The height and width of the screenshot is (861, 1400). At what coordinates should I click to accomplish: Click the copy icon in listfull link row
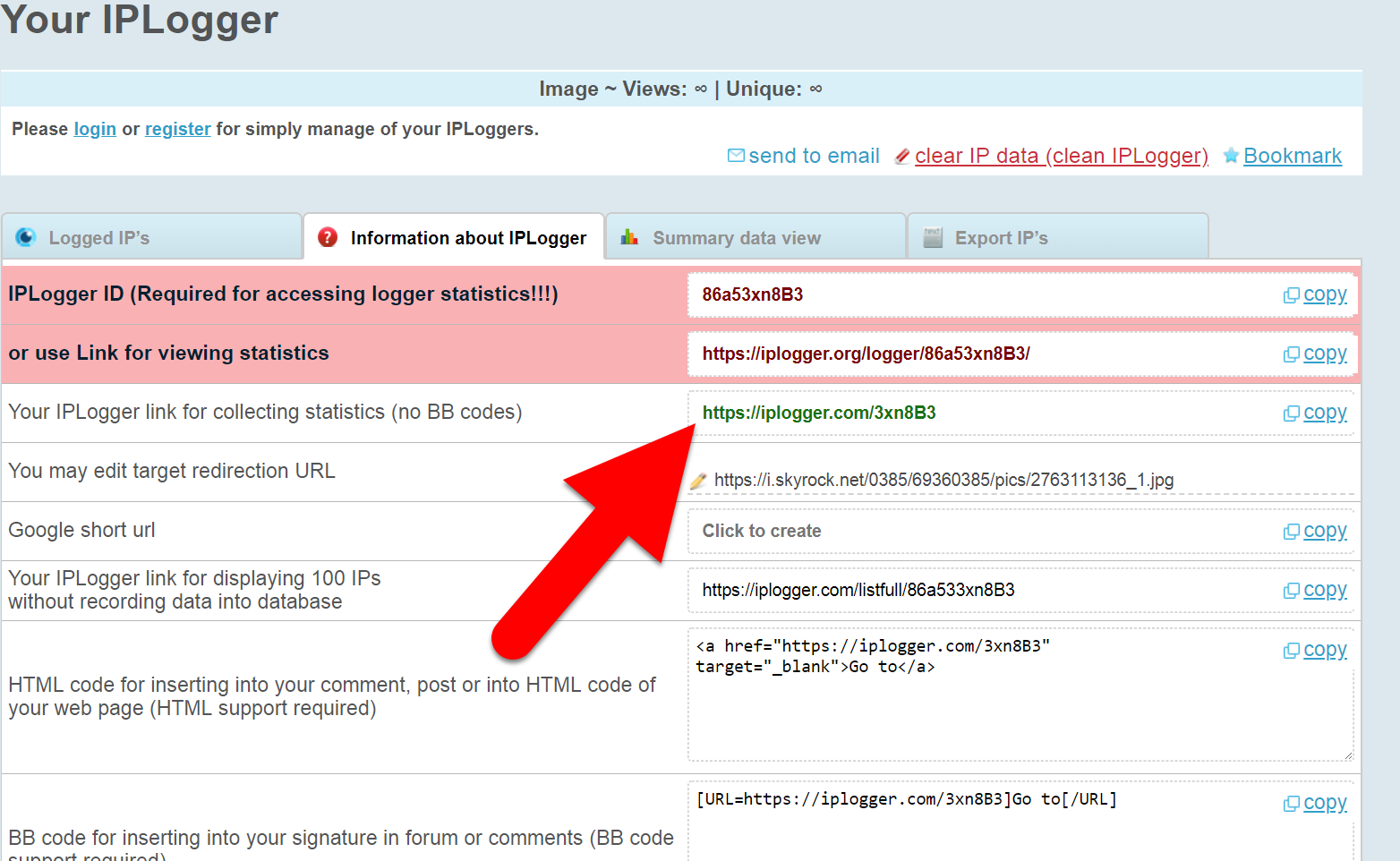pos(1291,591)
